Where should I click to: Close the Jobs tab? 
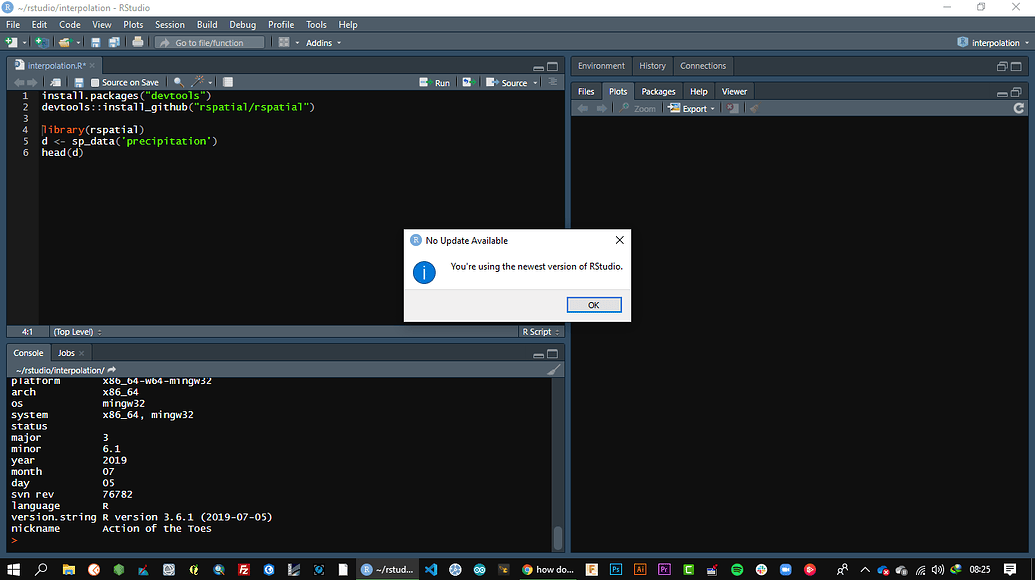coord(82,353)
